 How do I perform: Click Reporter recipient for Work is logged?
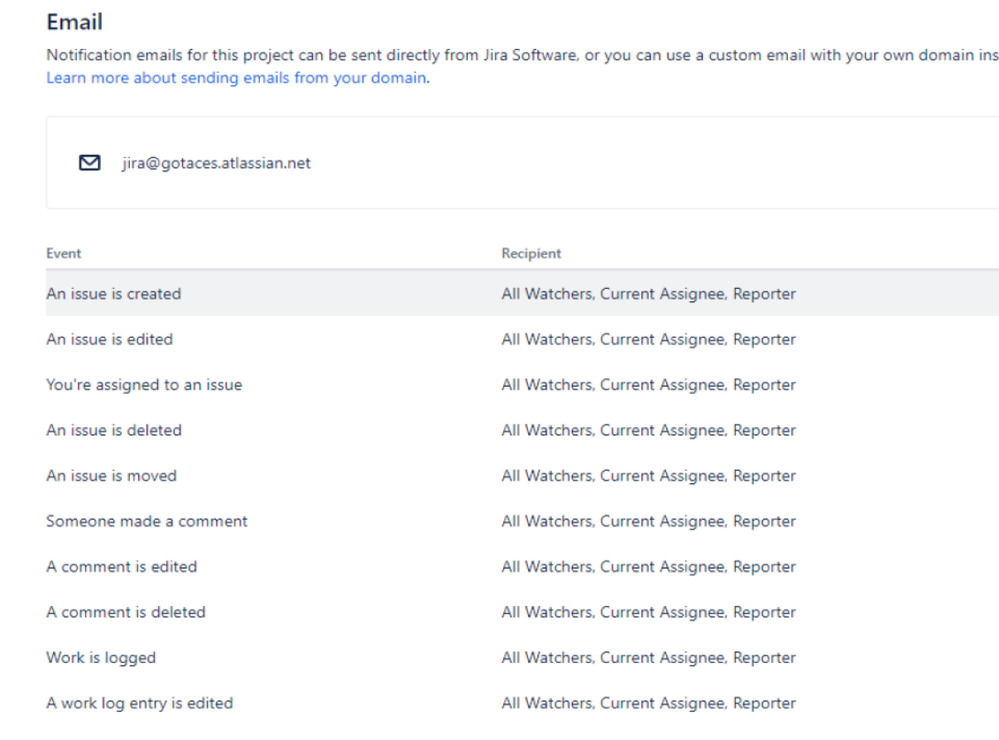(x=765, y=657)
